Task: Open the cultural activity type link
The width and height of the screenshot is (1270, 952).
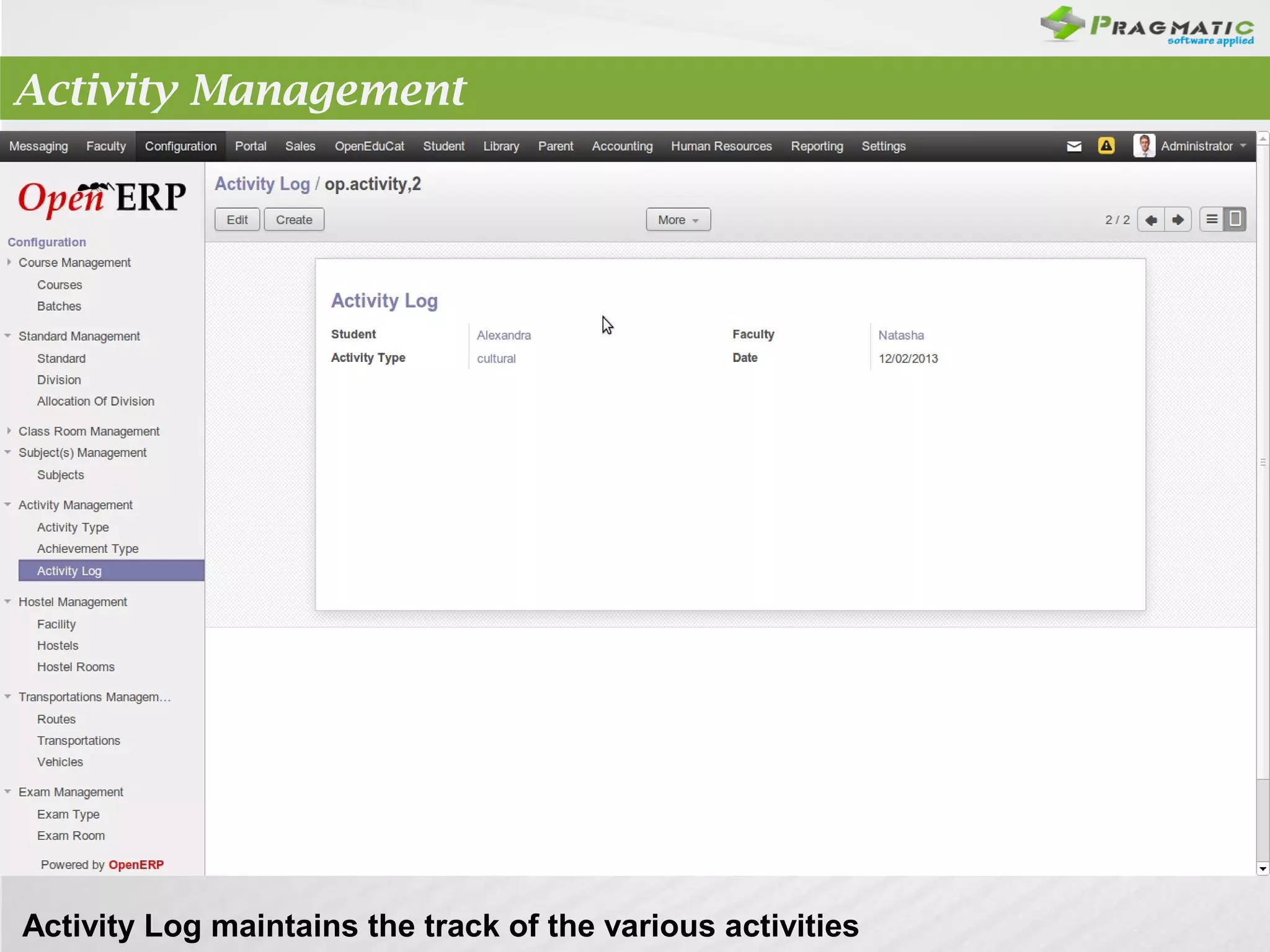Action: [x=496, y=359]
